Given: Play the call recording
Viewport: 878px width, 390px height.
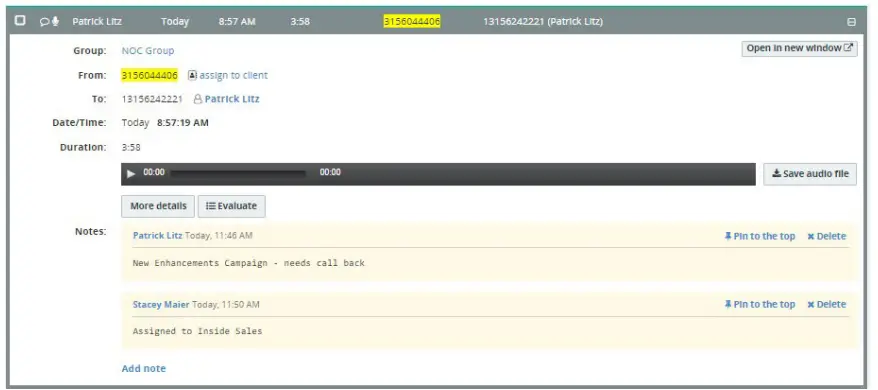Looking at the screenshot, I should [131, 173].
